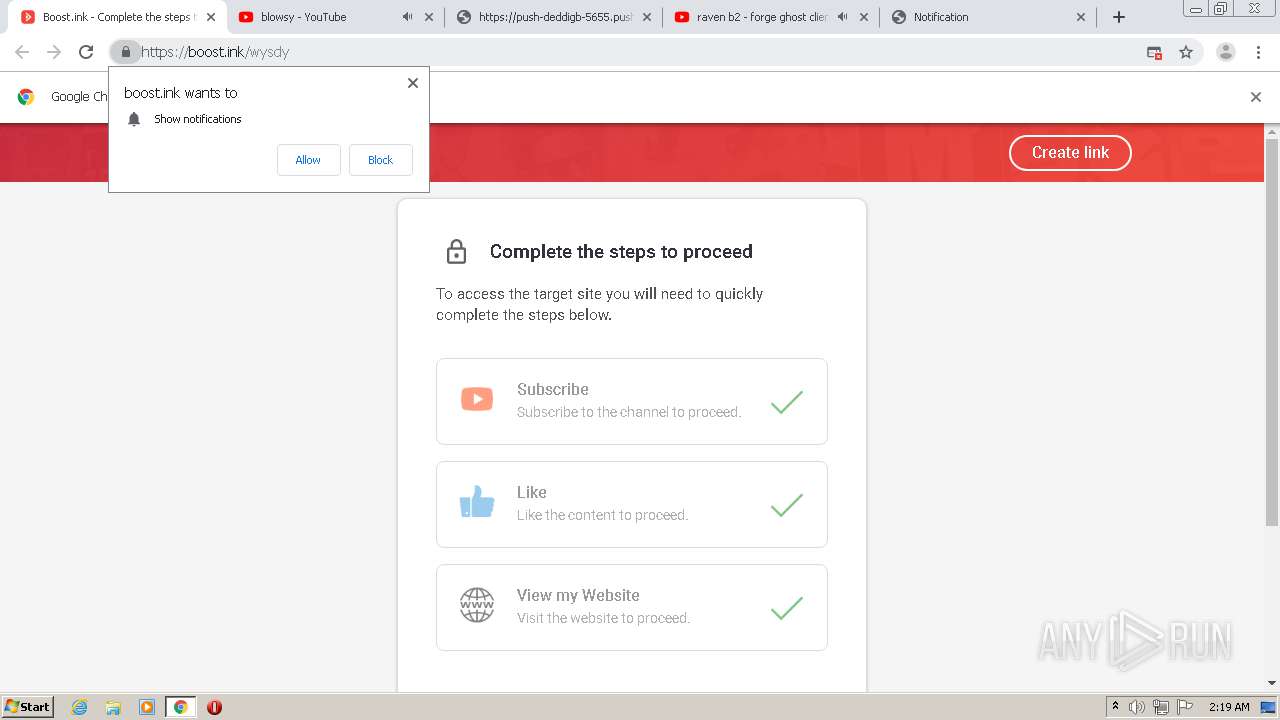1280x720 pixels.
Task: Click the blocked popup icon in address bar
Action: coord(1154,52)
